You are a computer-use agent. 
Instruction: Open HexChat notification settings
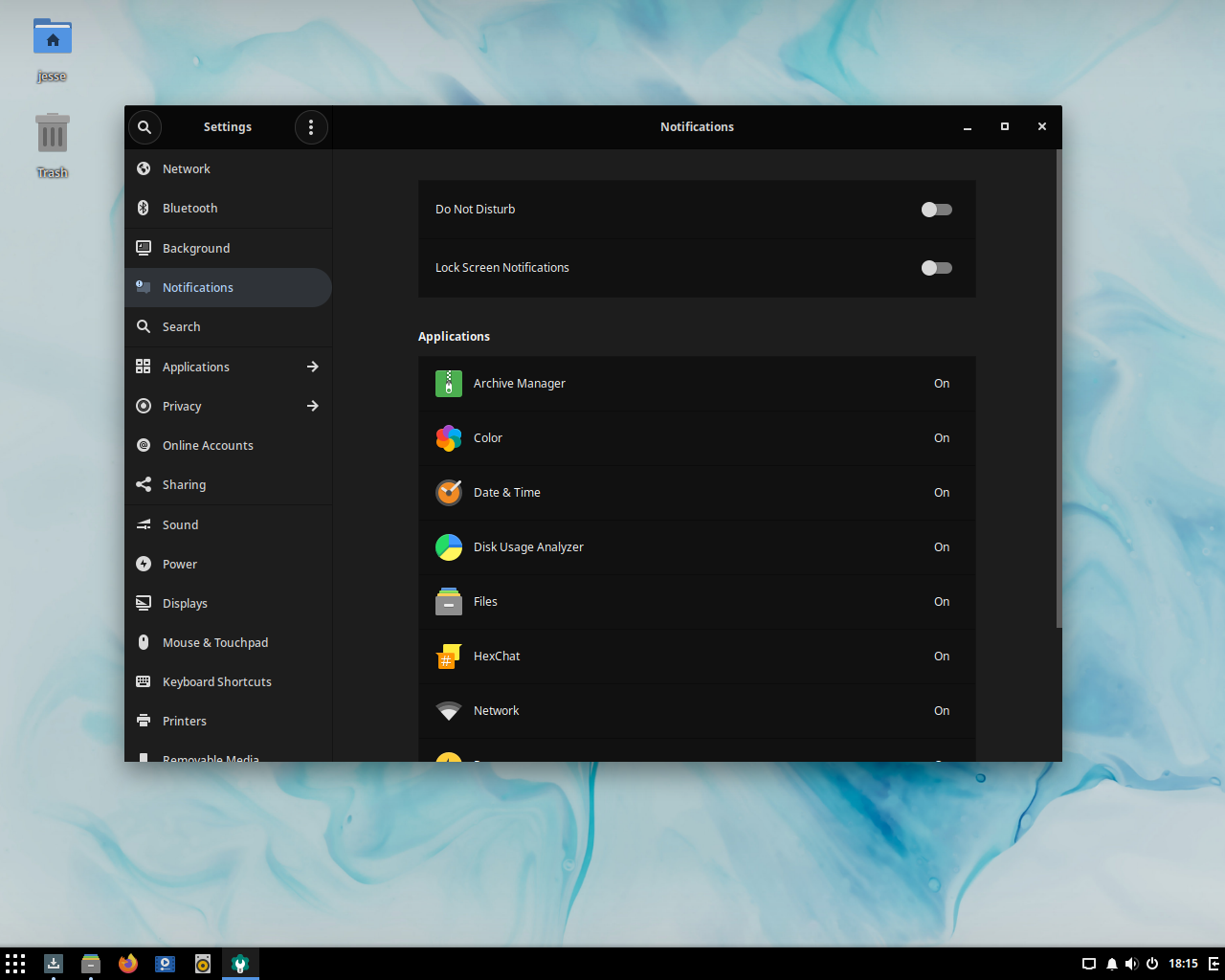697,657
